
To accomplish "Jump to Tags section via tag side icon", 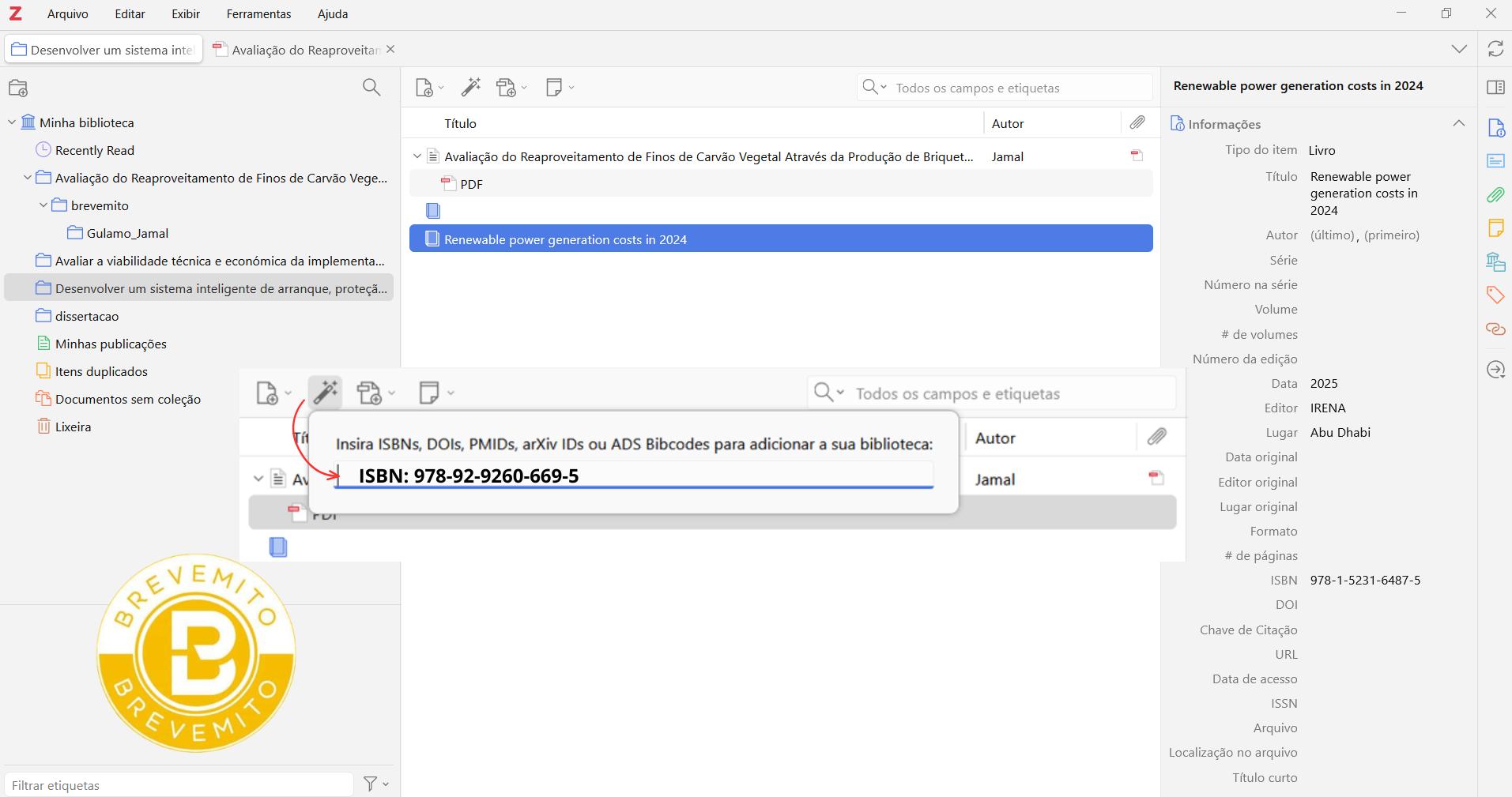I will tap(1495, 295).
